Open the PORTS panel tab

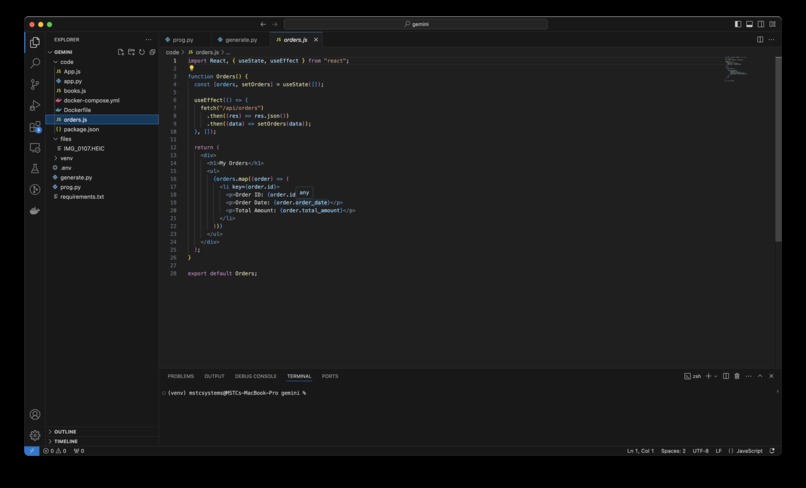pyautogui.click(x=330, y=376)
